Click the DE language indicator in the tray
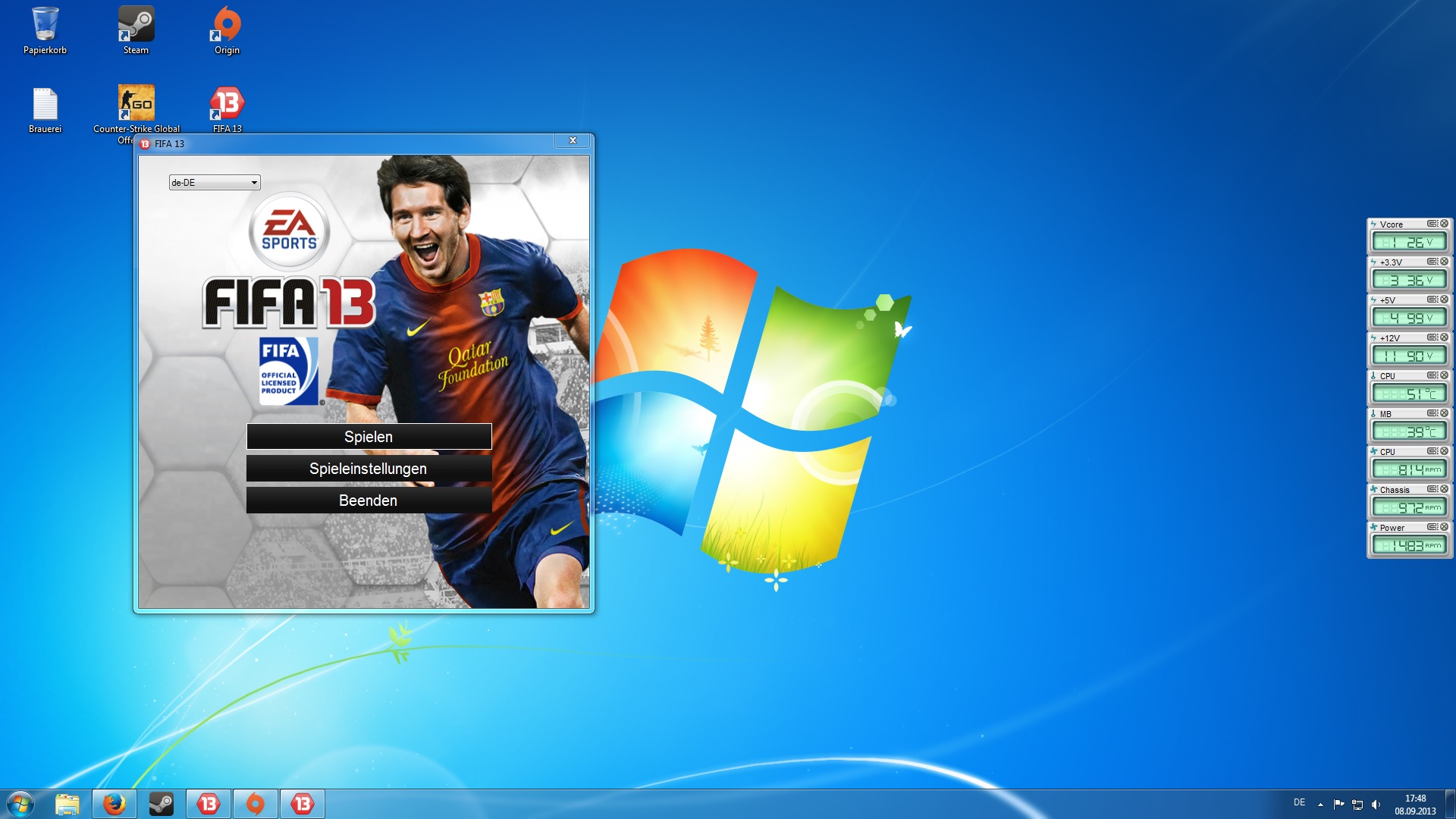The height and width of the screenshot is (819, 1456). pyautogui.click(x=1299, y=803)
